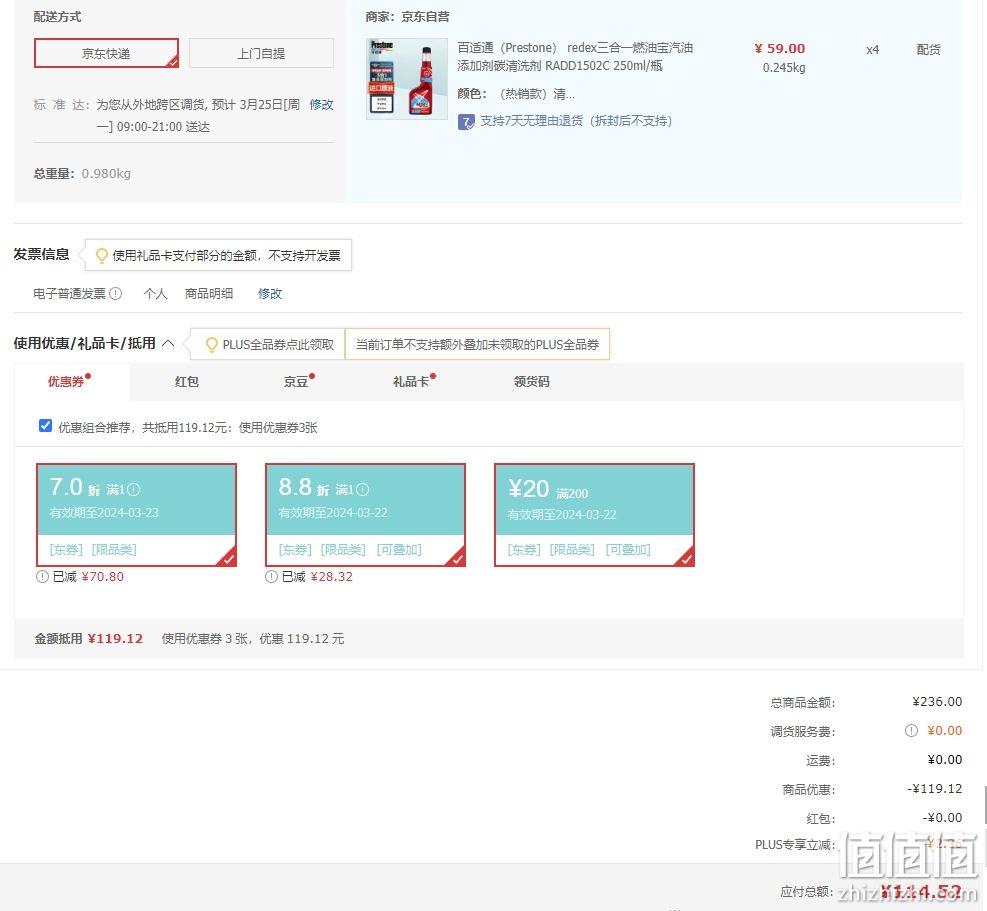Image resolution: width=987 pixels, height=911 pixels.
Task: Click 修改 link for delivery time
Action: 321,105
